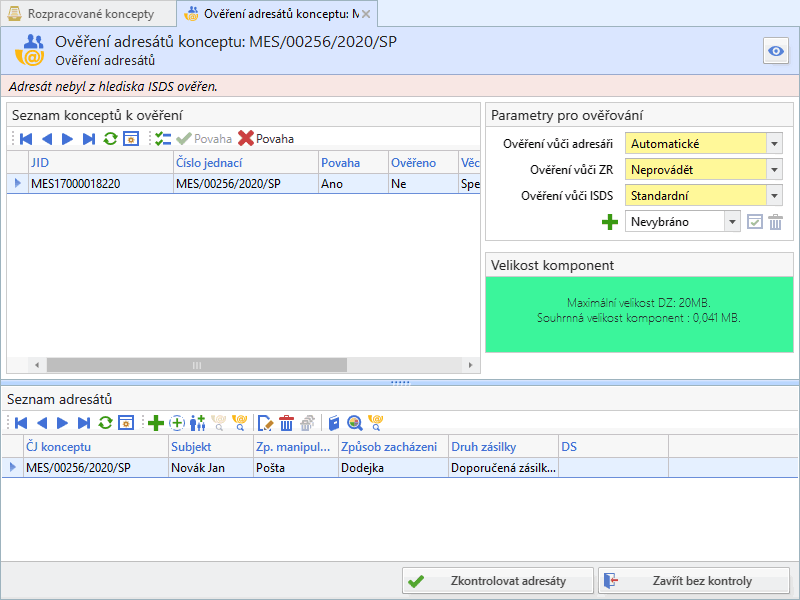
Task: Click the horizontal scrollbar in concepts list
Action: 200,365
